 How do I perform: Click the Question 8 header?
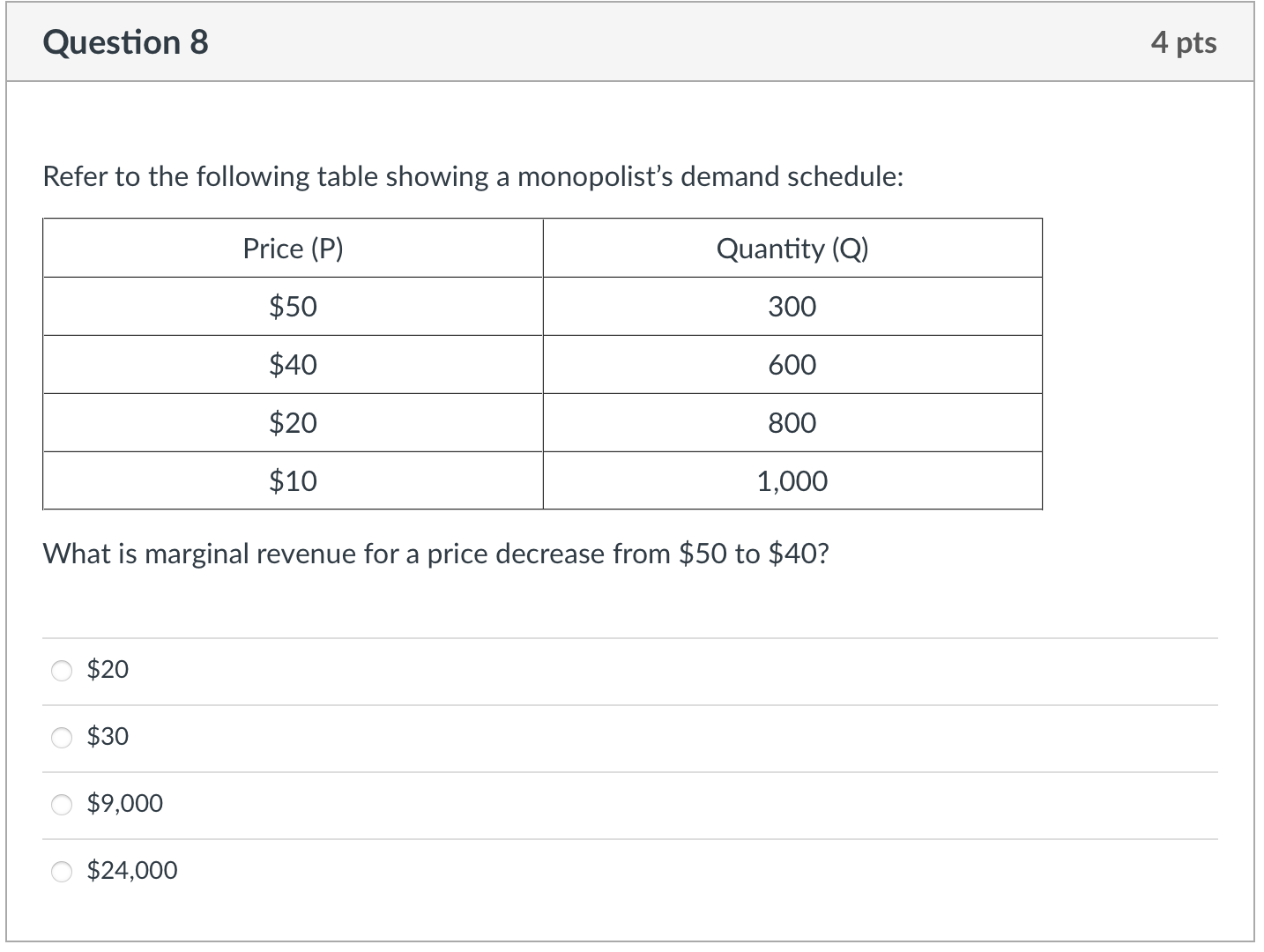pos(125,41)
